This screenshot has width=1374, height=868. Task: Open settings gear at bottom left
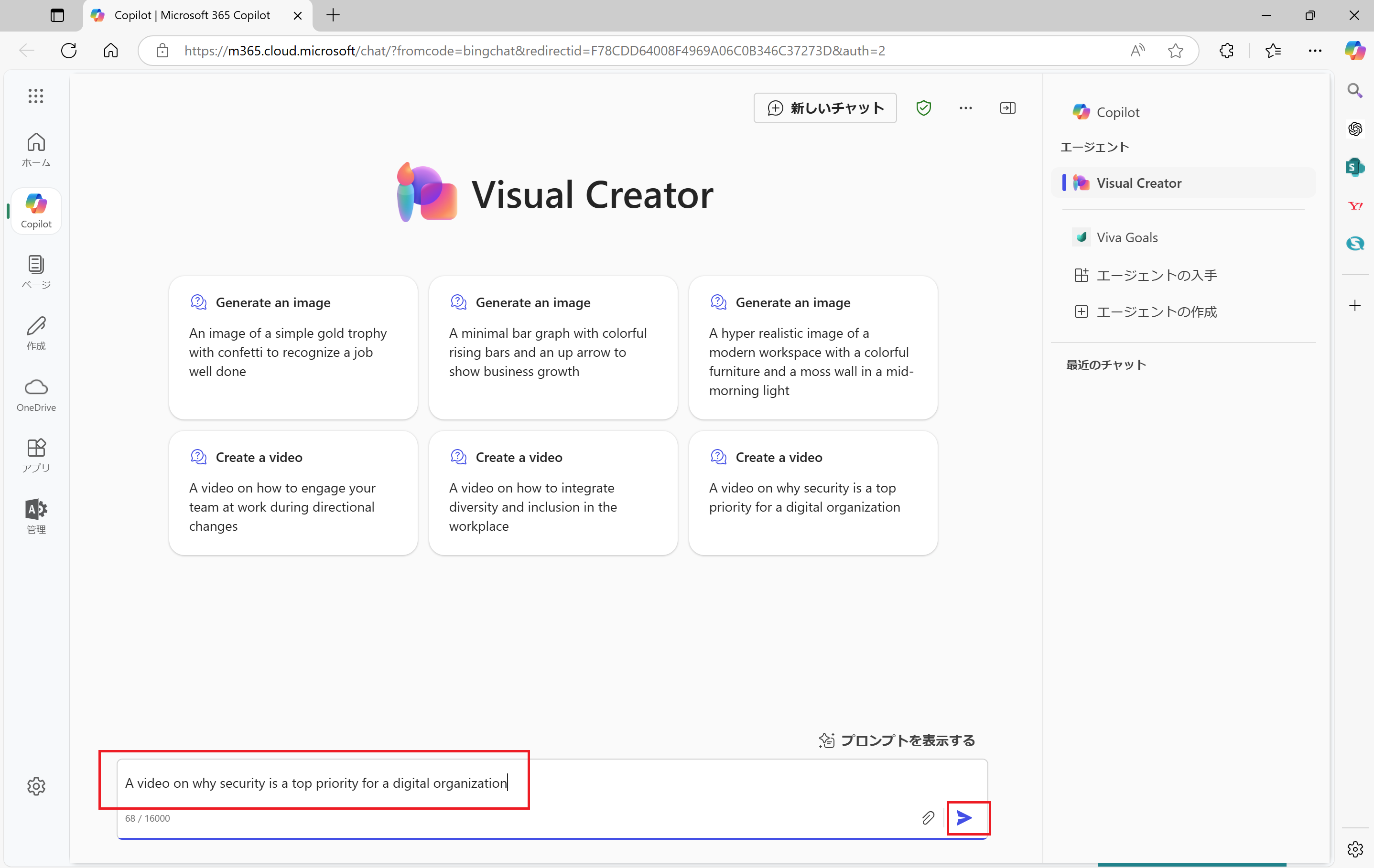36,786
